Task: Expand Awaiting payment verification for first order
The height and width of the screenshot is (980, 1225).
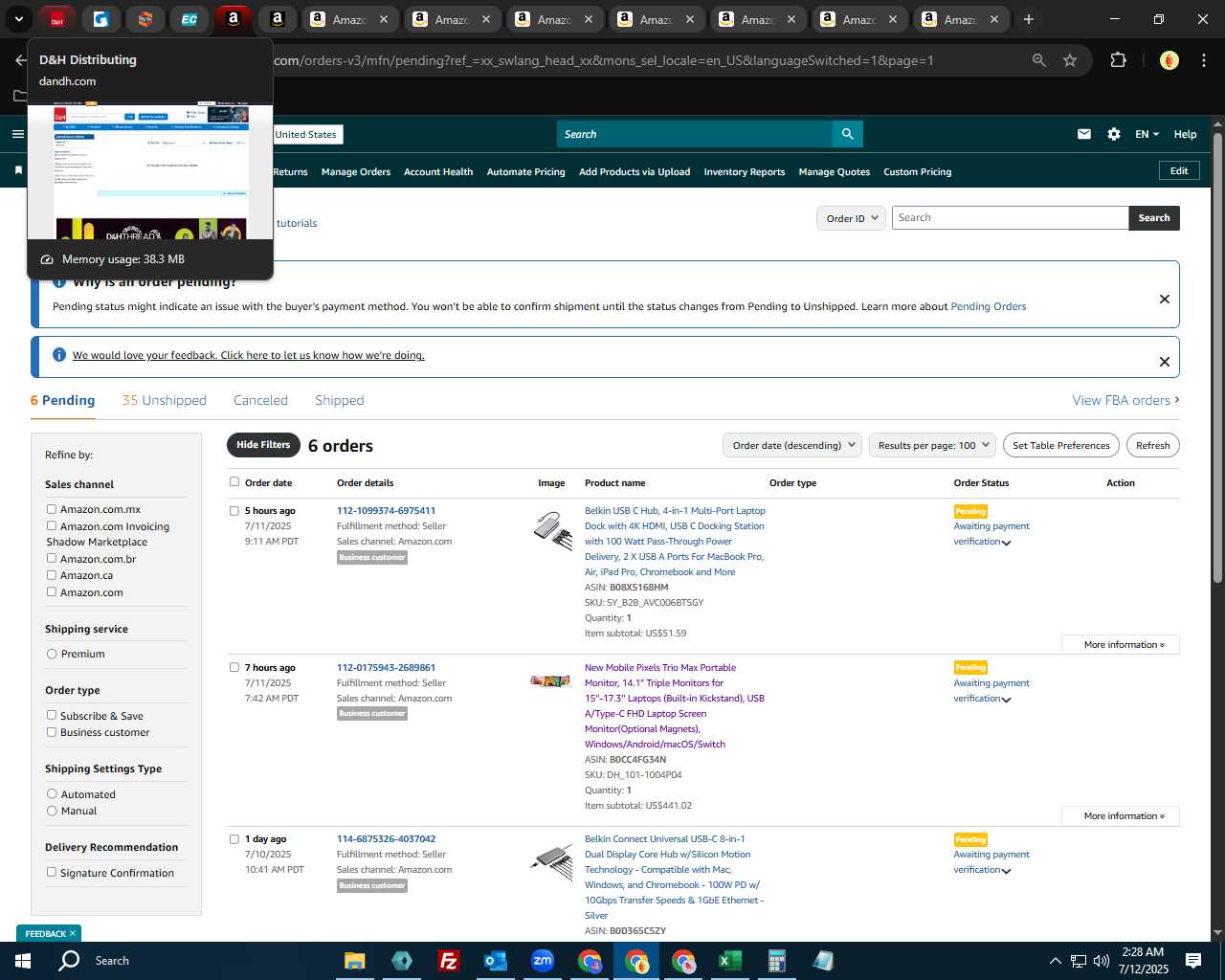Action: point(1006,543)
